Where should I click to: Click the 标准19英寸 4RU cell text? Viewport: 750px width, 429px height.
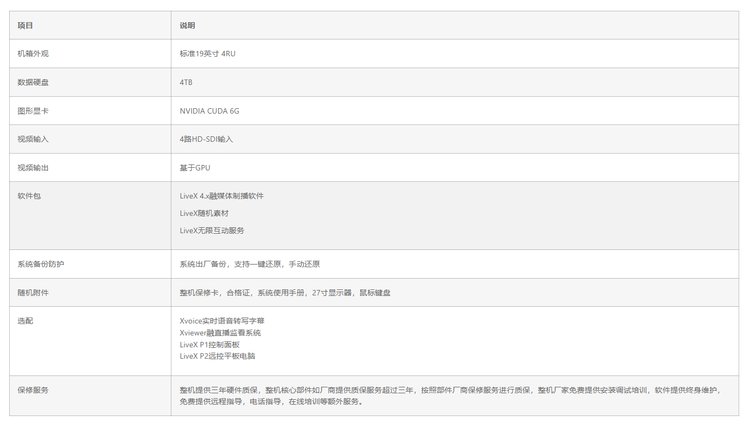point(207,53)
